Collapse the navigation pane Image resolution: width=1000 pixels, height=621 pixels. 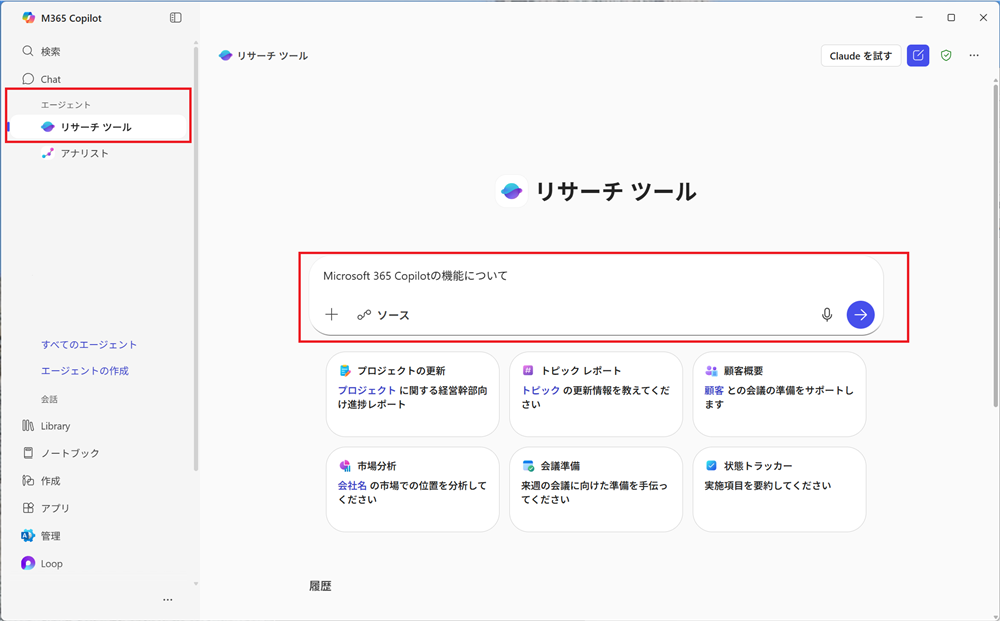[175, 17]
